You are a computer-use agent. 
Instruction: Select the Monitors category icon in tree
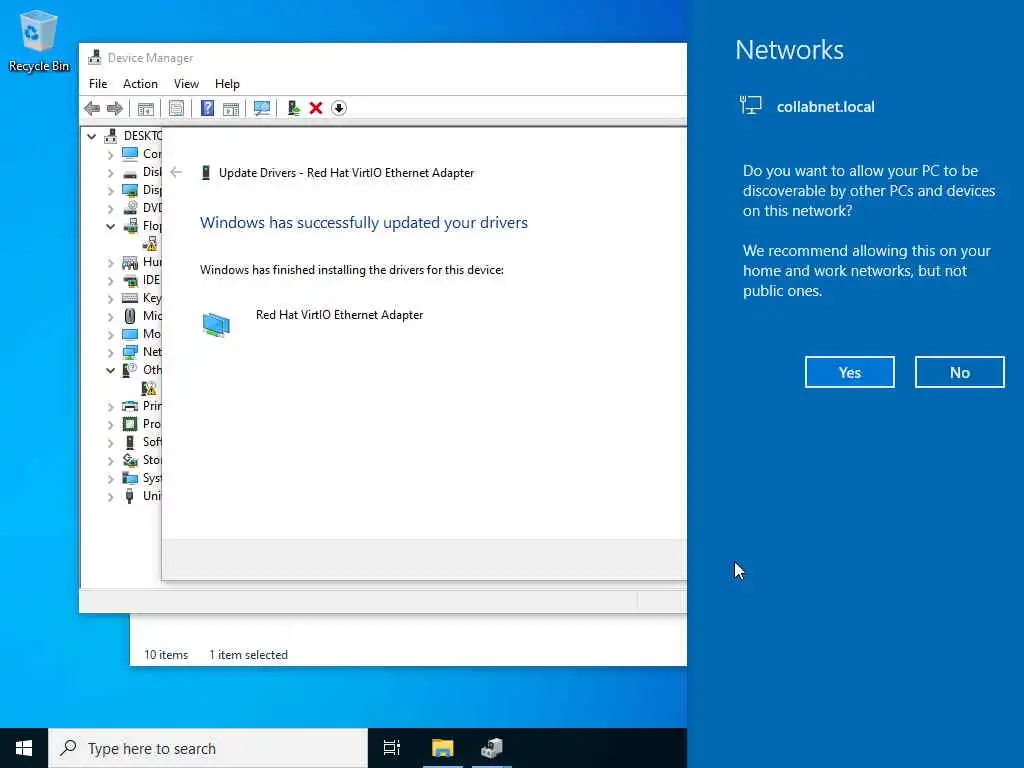130,334
